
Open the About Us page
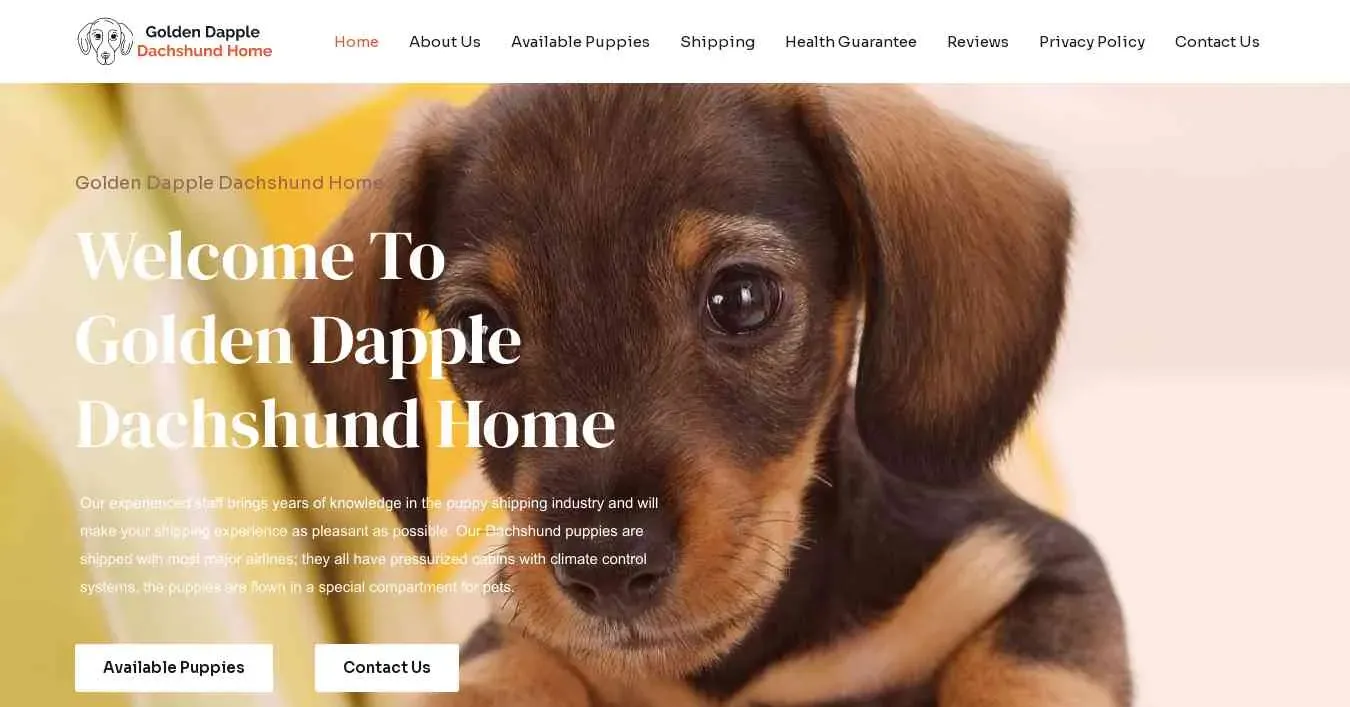tap(445, 41)
